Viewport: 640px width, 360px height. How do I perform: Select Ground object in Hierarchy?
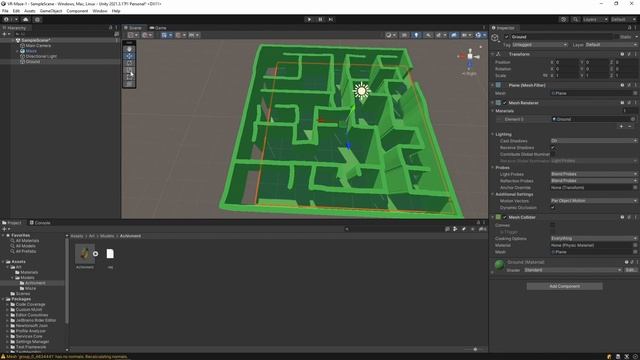point(33,62)
